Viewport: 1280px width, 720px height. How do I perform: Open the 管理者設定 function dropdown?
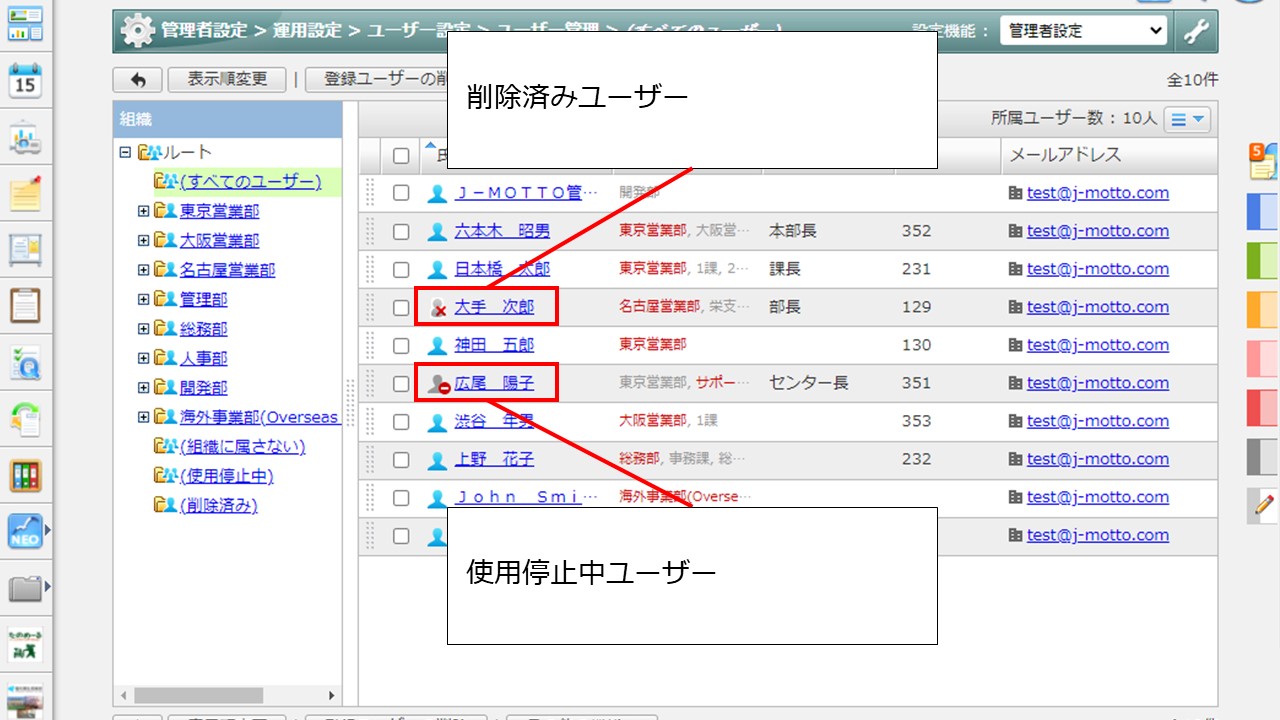1084,31
